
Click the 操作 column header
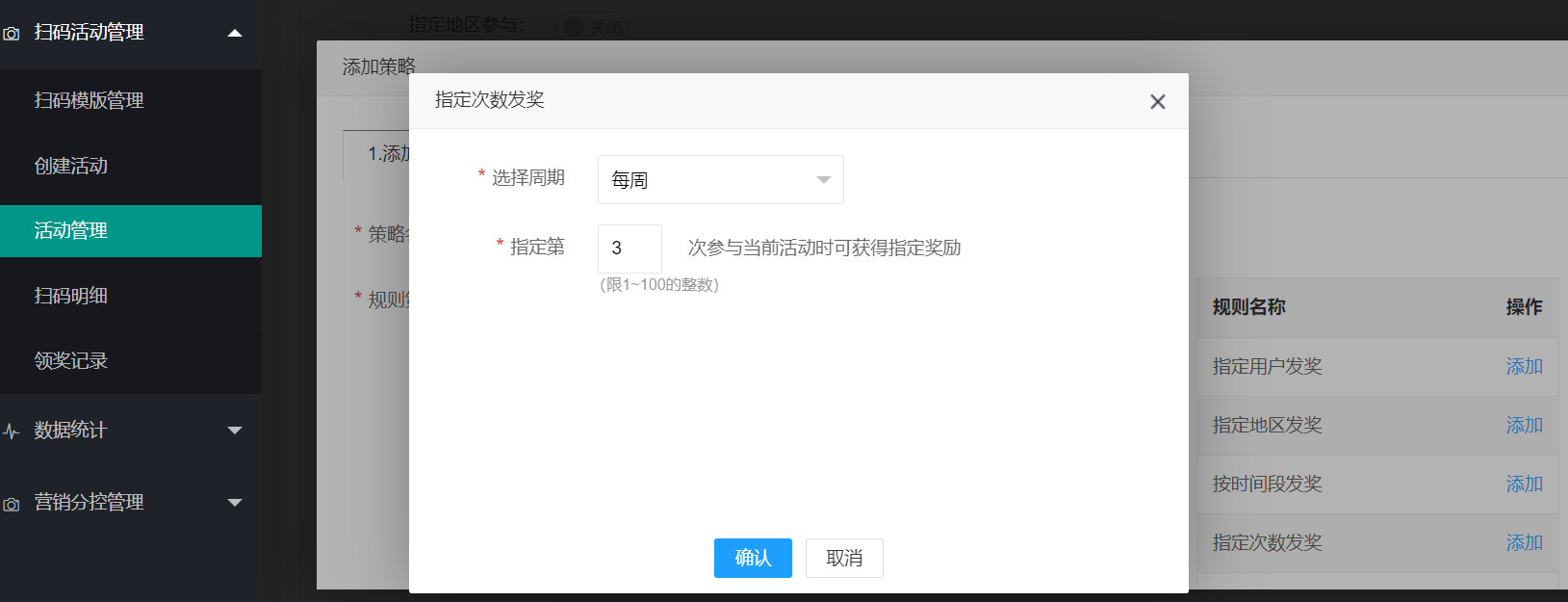1525,307
